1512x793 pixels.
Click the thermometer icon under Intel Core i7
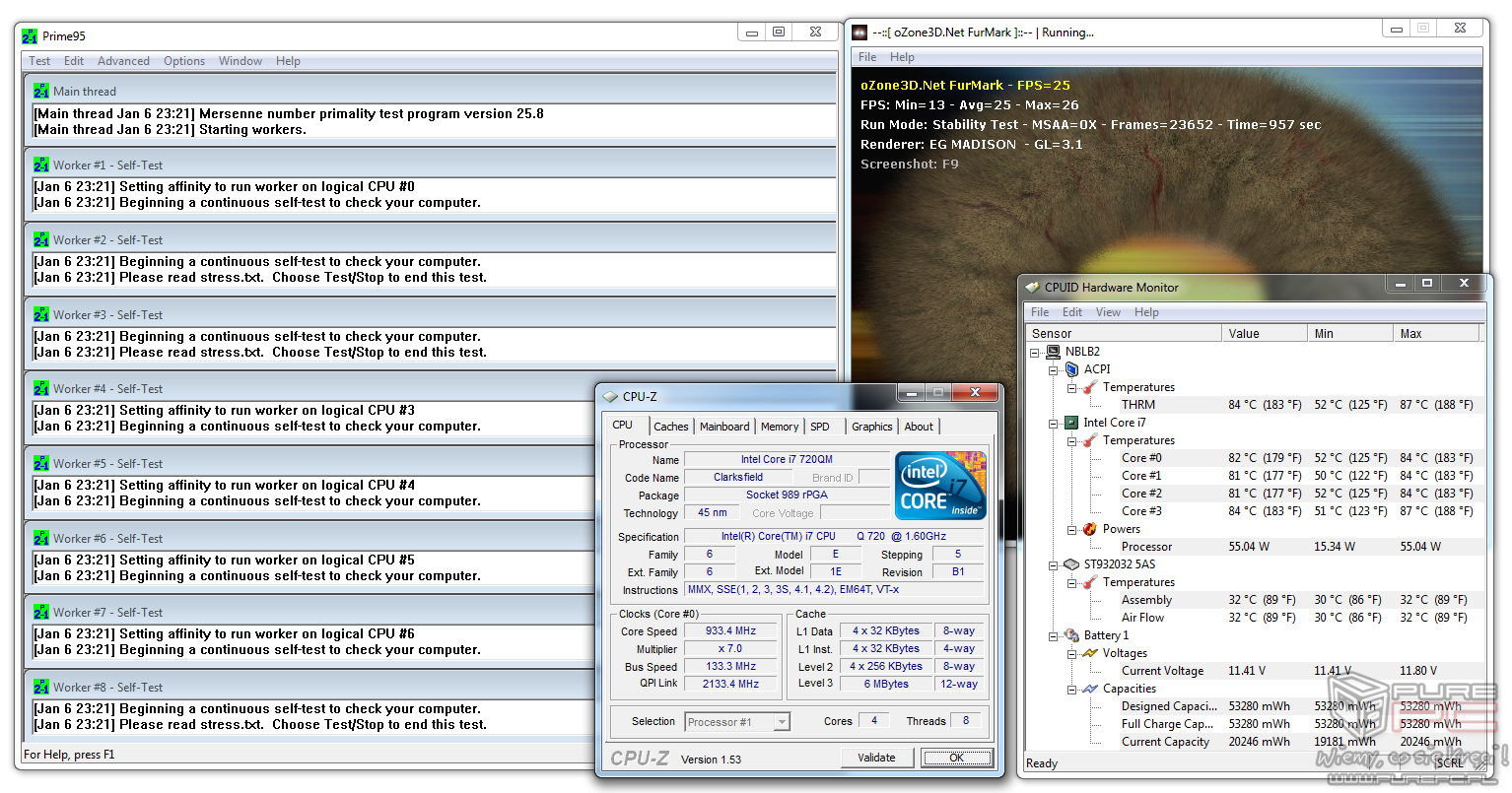pos(1090,440)
